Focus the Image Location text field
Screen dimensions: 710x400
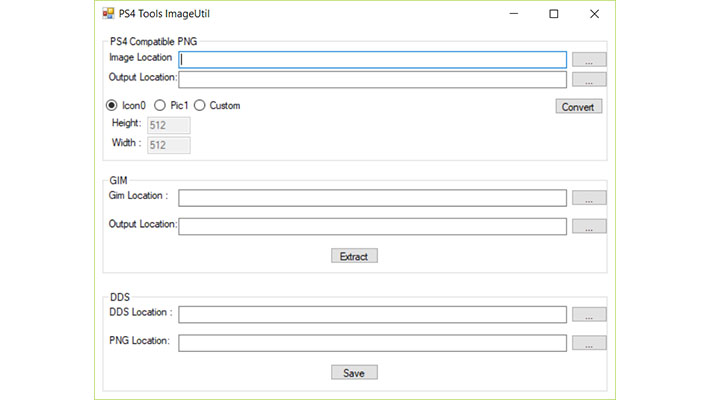pyautogui.click(x=372, y=60)
